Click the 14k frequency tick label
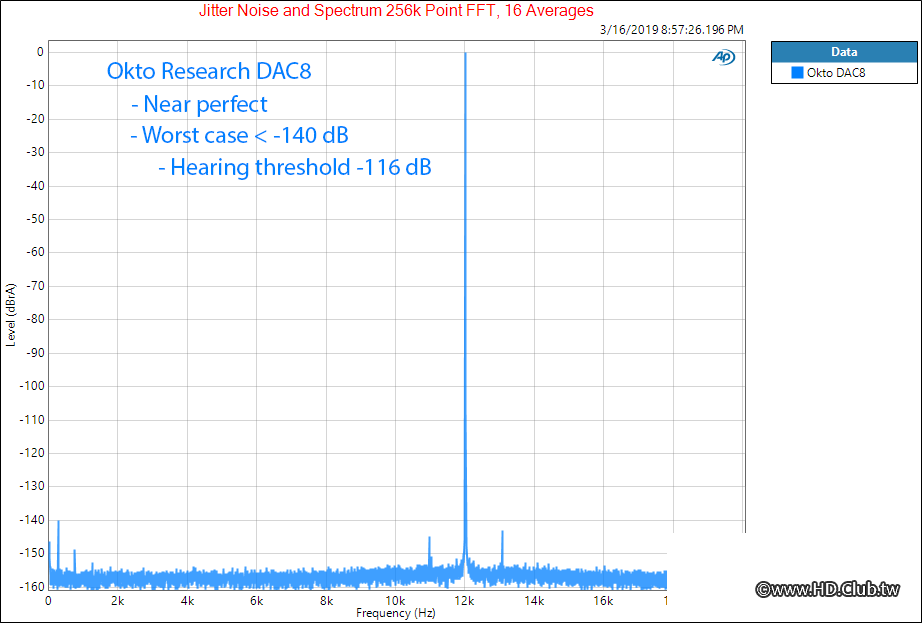Image resolution: width=922 pixels, height=623 pixels. pyautogui.click(x=534, y=601)
